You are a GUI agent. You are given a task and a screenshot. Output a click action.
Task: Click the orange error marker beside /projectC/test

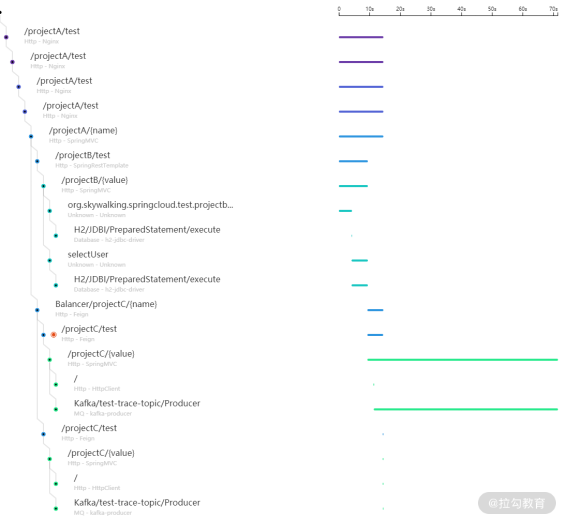tap(54, 335)
